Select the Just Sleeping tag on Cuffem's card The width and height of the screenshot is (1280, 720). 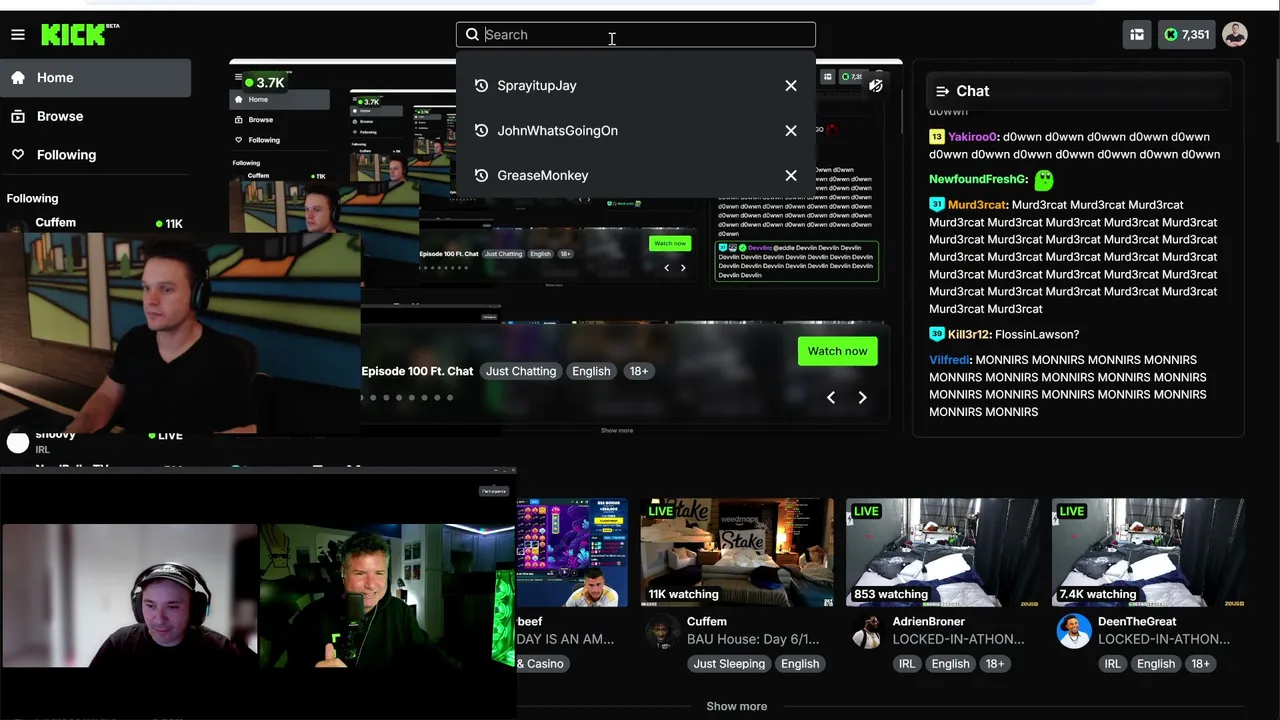click(x=729, y=664)
